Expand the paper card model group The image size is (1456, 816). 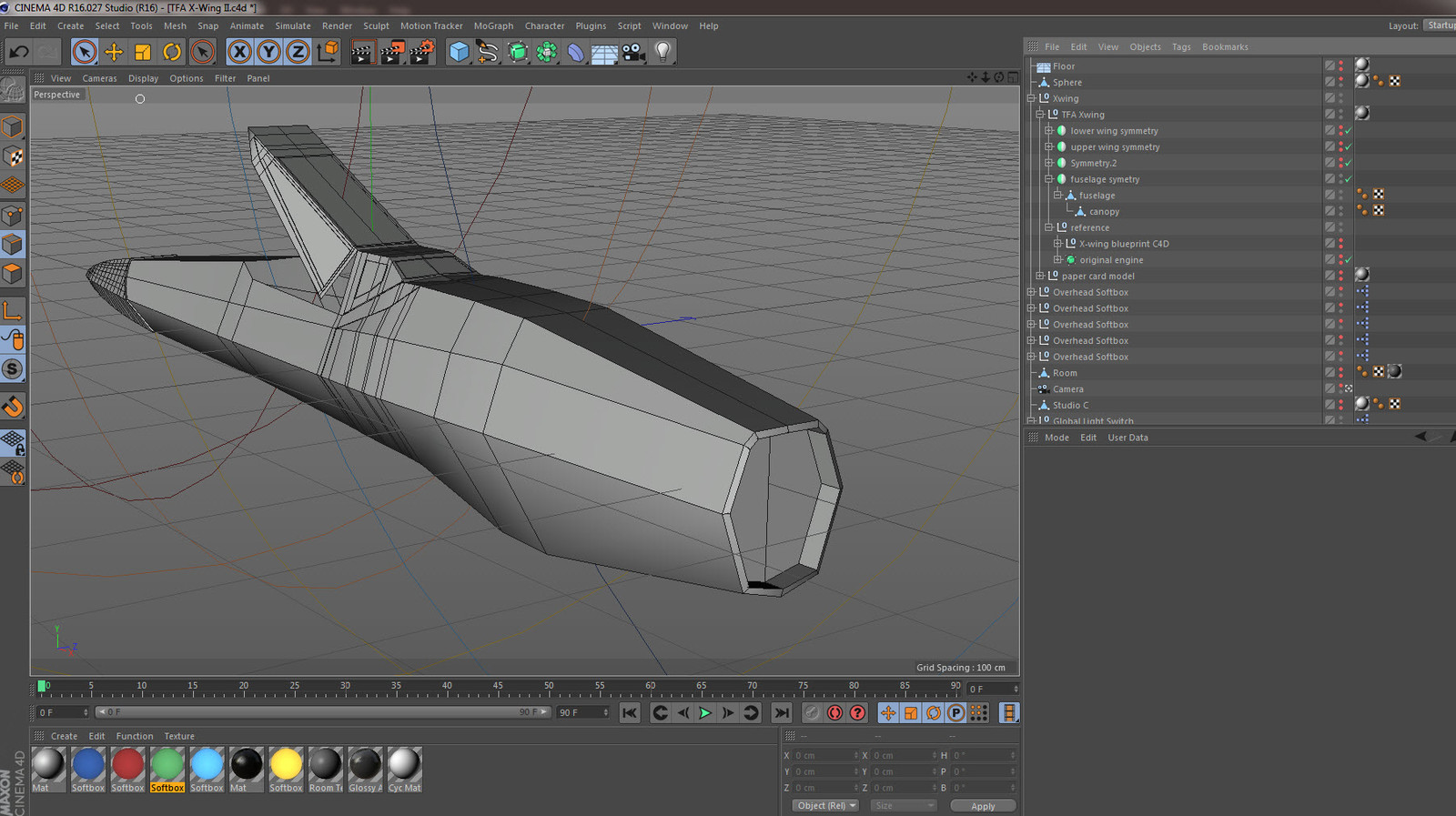pyautogui.click(x=1040, y=276)
